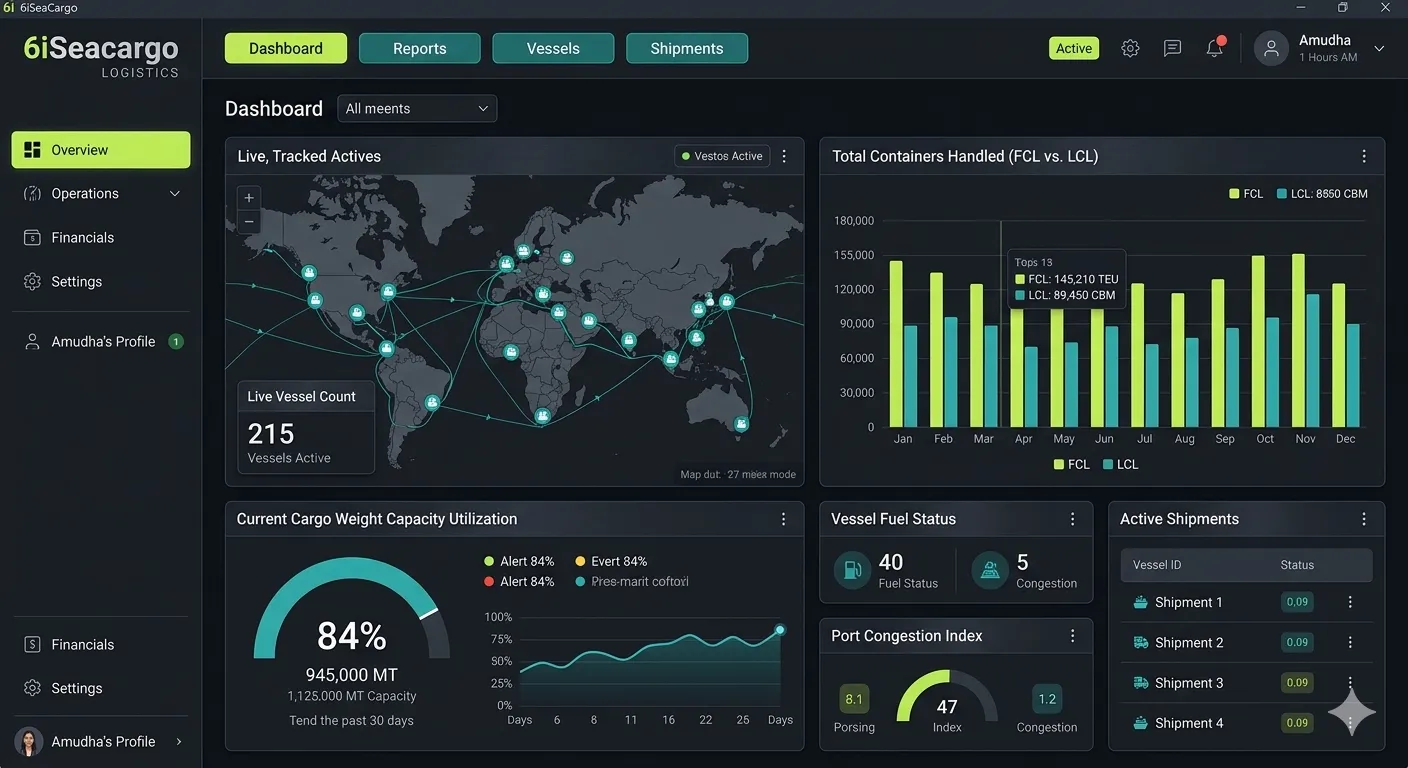Click the profile photo at sidebar bottom

point(29,741)
